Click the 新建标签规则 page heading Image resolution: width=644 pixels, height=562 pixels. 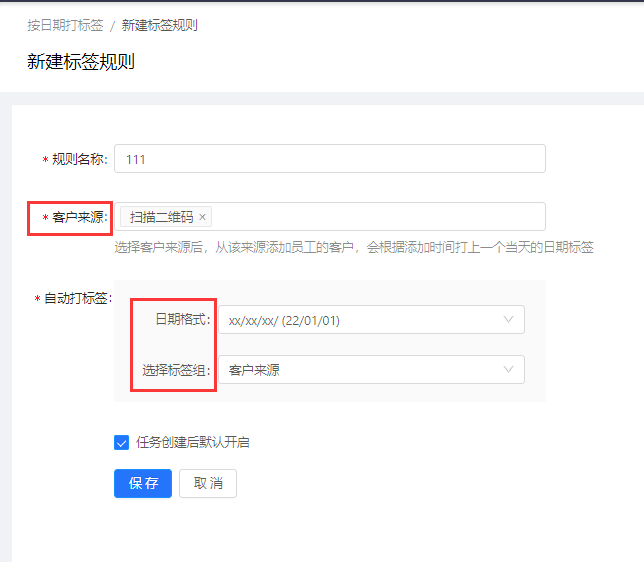[81, 62]
